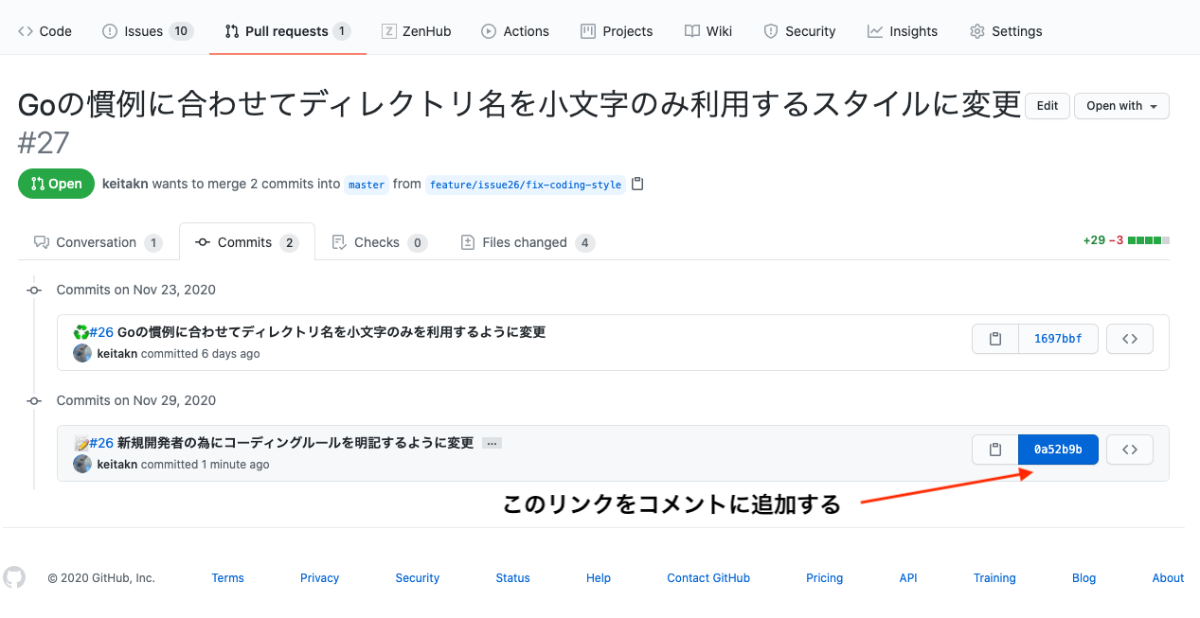Open the Insights tab

(903, 31)
